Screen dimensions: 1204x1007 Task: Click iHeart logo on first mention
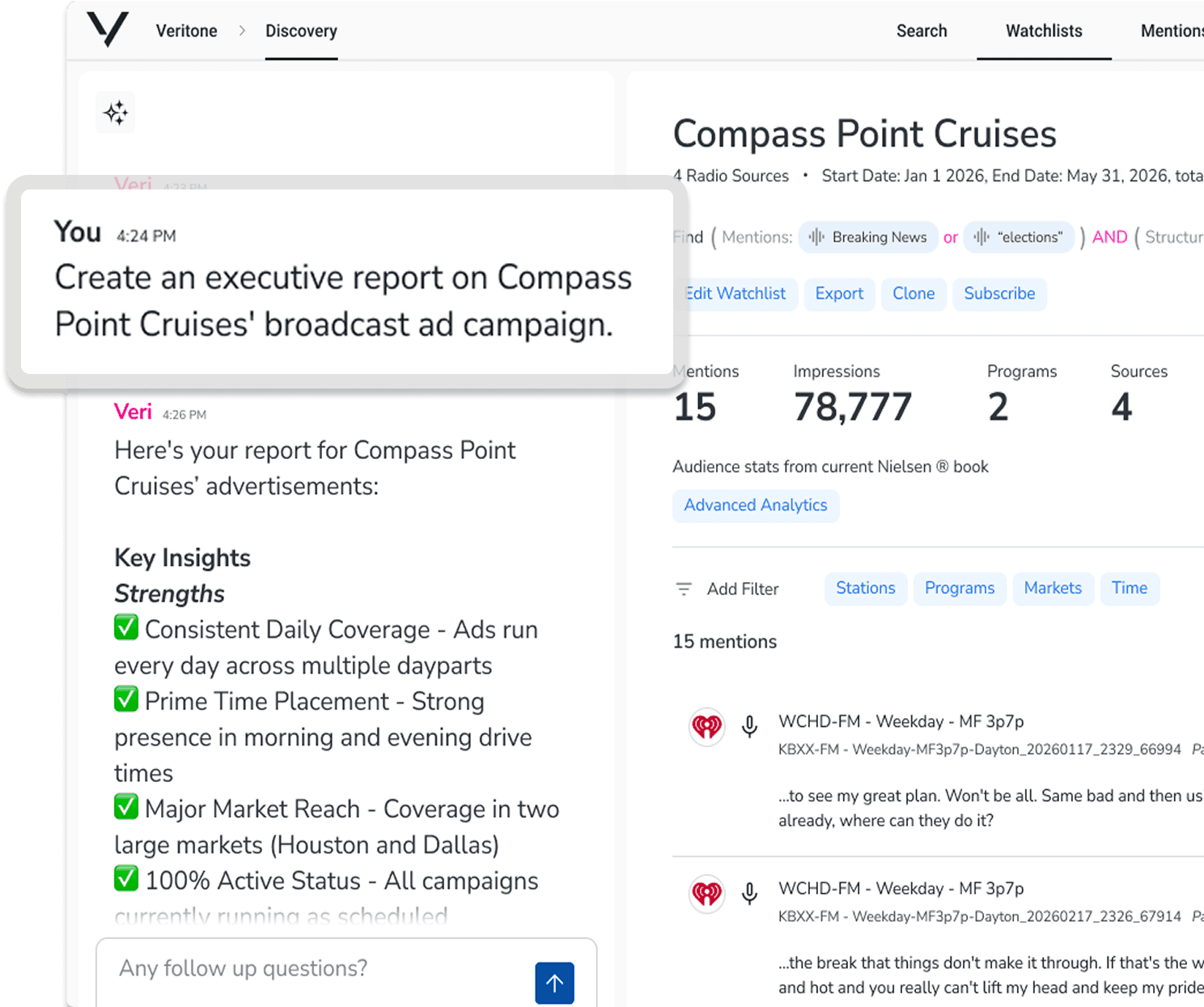click(706, 727)
